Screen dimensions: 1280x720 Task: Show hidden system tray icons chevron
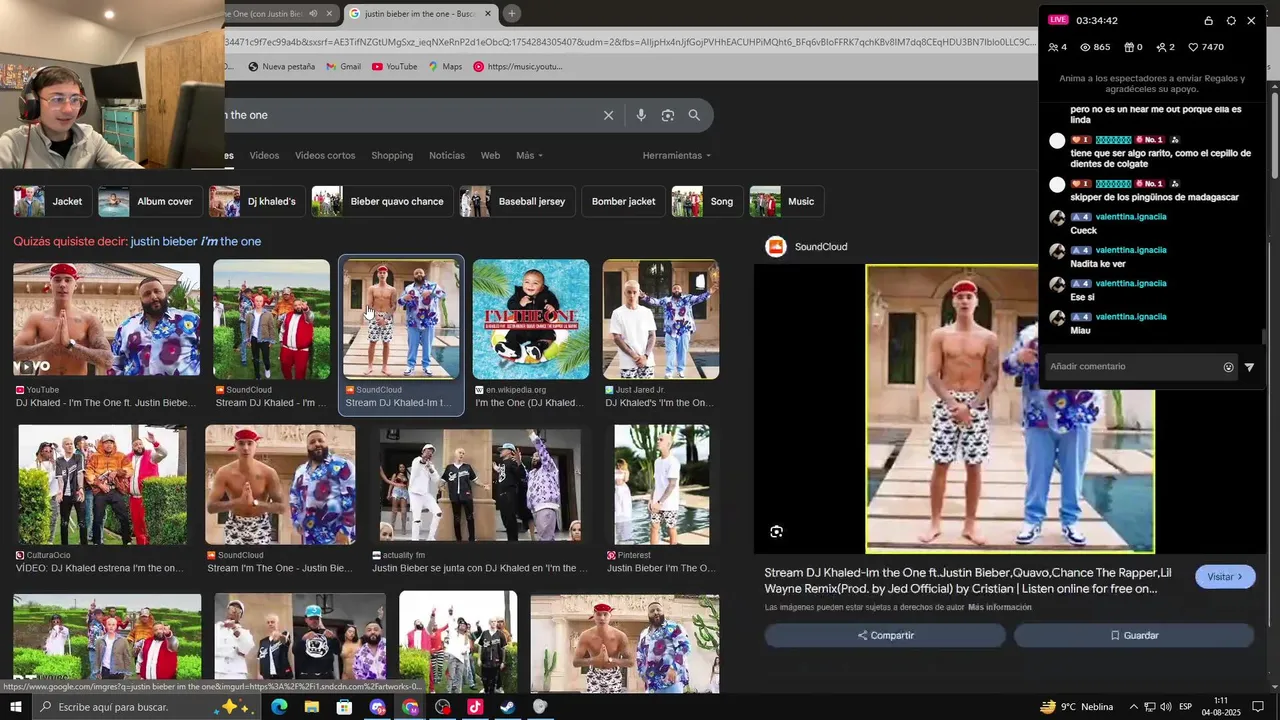click(x=1133, y=707)
